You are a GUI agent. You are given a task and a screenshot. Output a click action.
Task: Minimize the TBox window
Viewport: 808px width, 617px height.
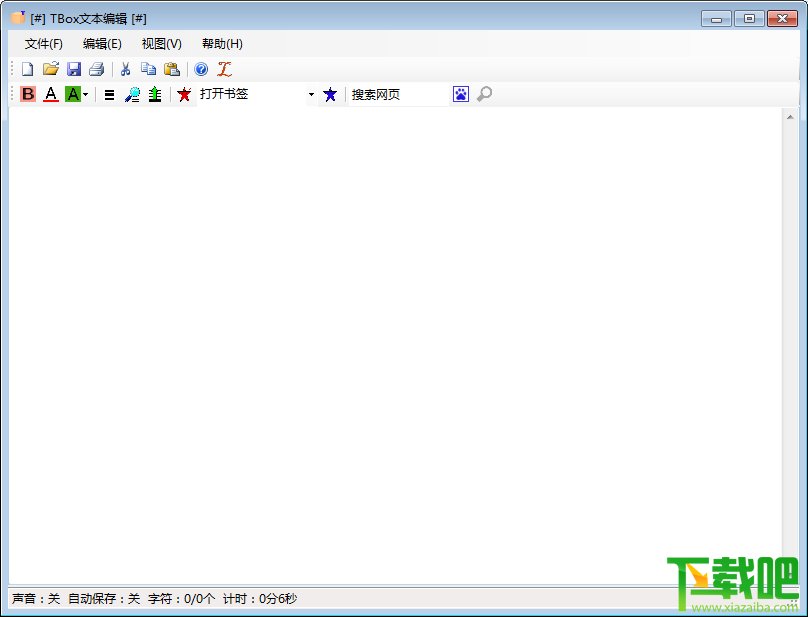716,19
